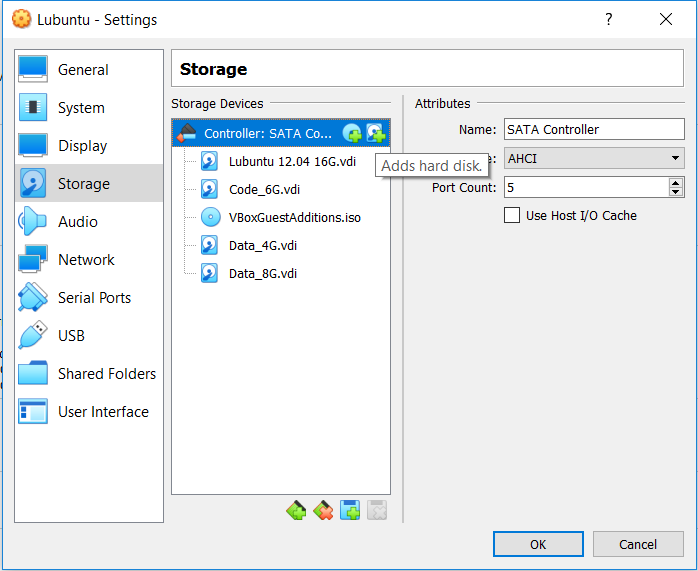Go to Serial Ports settings
This screenshot has width=698, height=571.
[89, 297]
